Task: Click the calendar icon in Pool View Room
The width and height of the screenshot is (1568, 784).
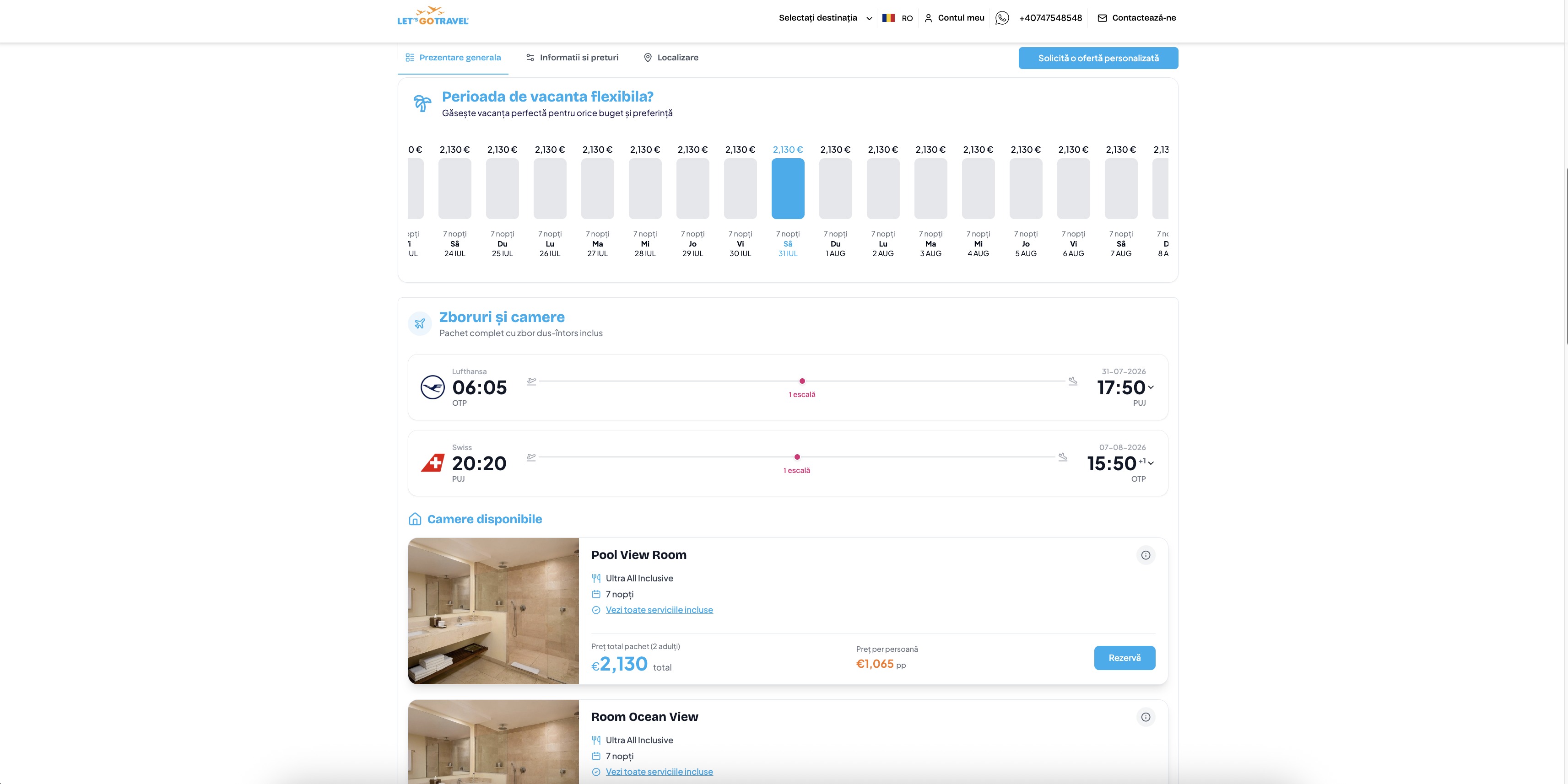Action: (x=596, y=594)
